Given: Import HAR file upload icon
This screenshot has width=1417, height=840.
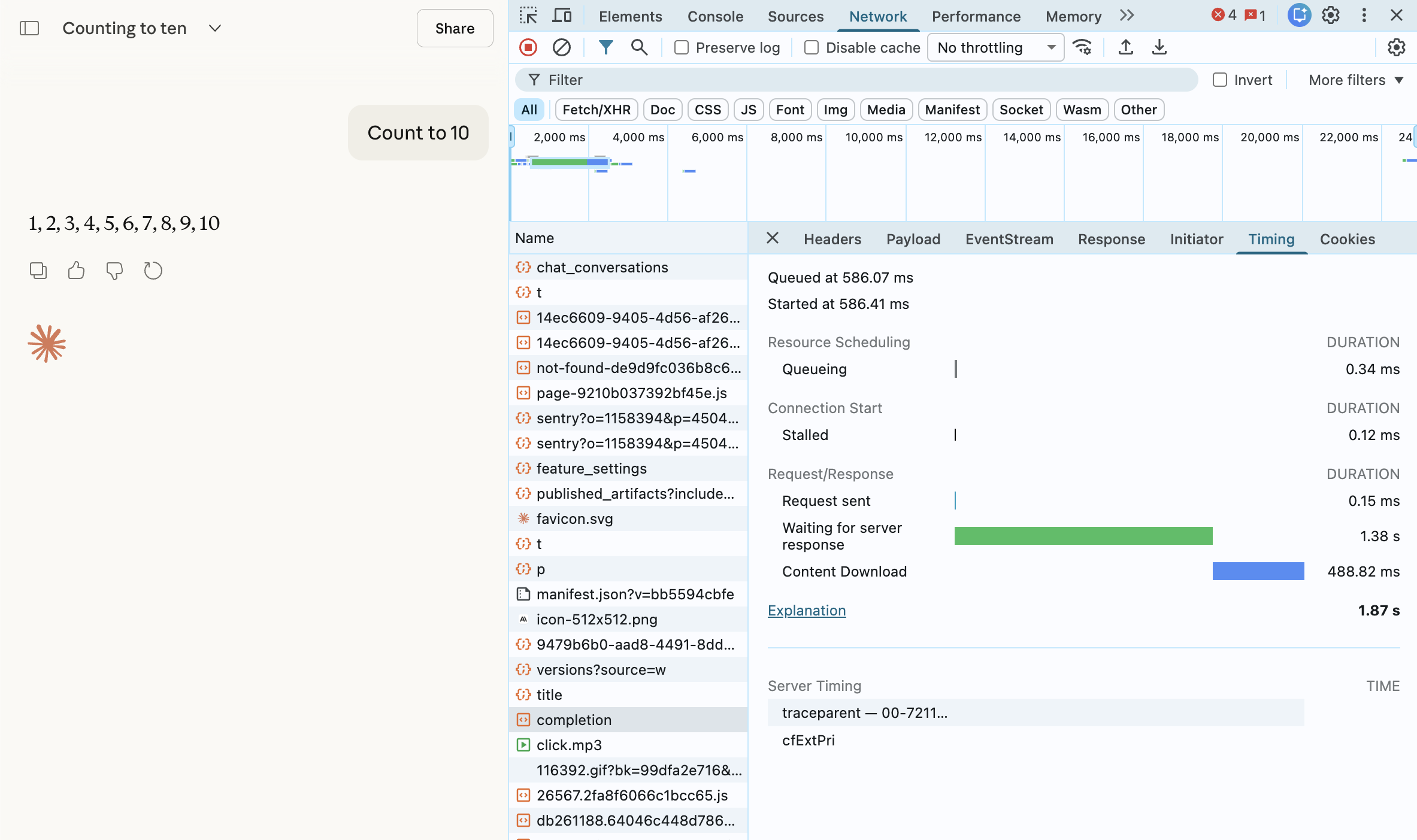Looking at the screenshot, I should tap(1125, 47).
